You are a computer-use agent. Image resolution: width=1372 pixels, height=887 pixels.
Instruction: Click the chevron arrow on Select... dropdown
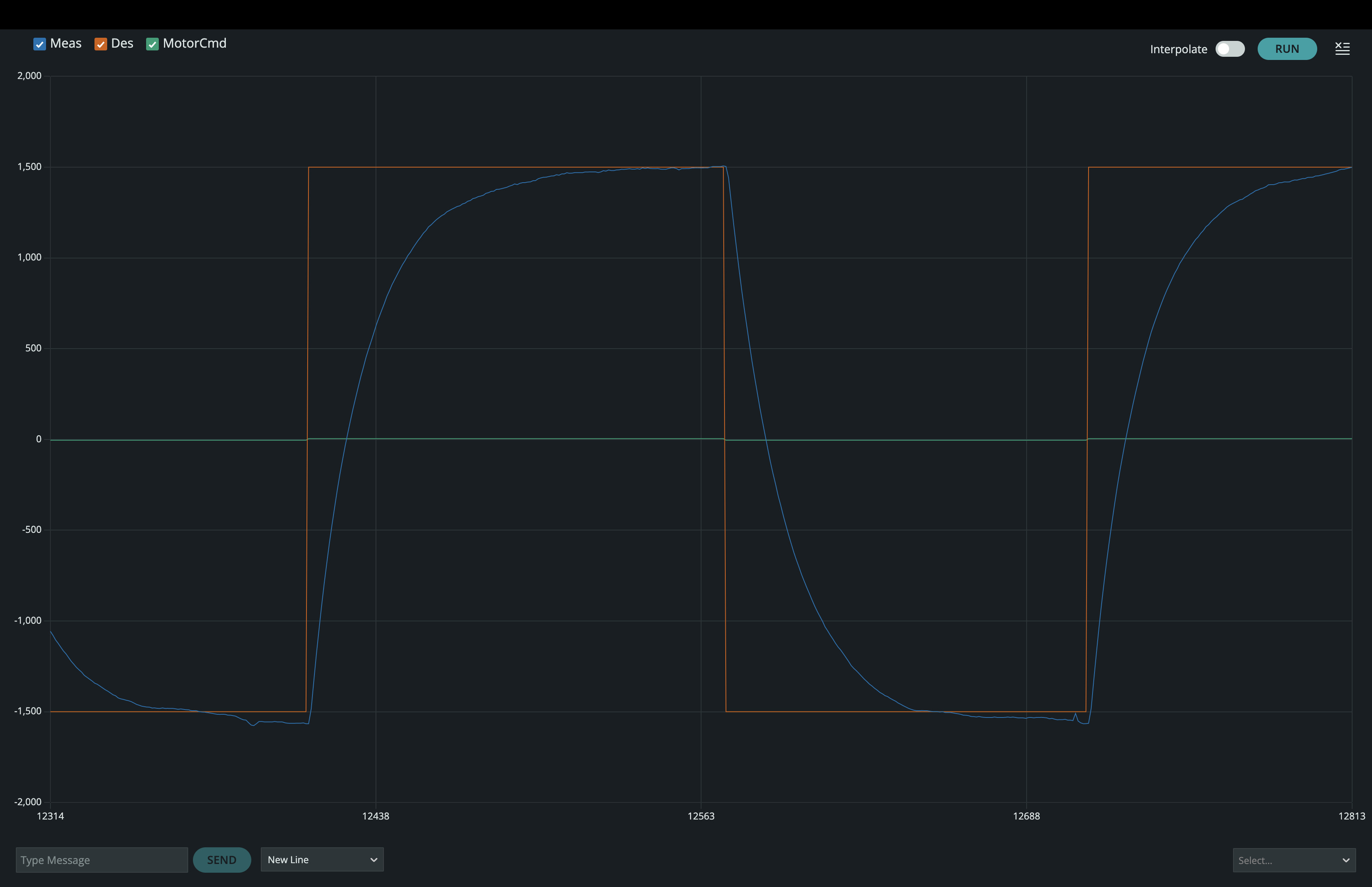tap(1345, 860)
